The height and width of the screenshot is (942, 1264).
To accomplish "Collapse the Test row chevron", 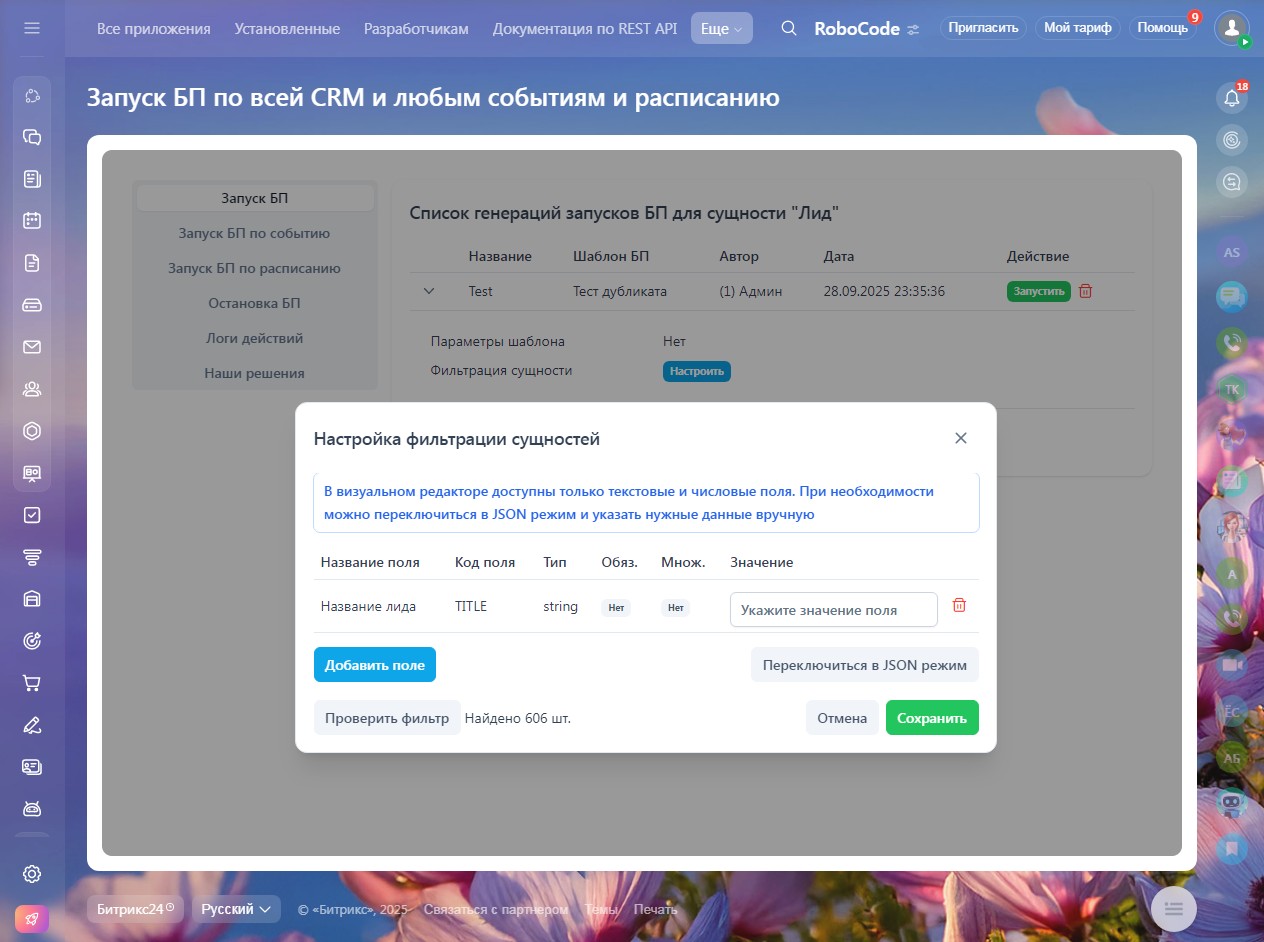I will coord(429,291).
